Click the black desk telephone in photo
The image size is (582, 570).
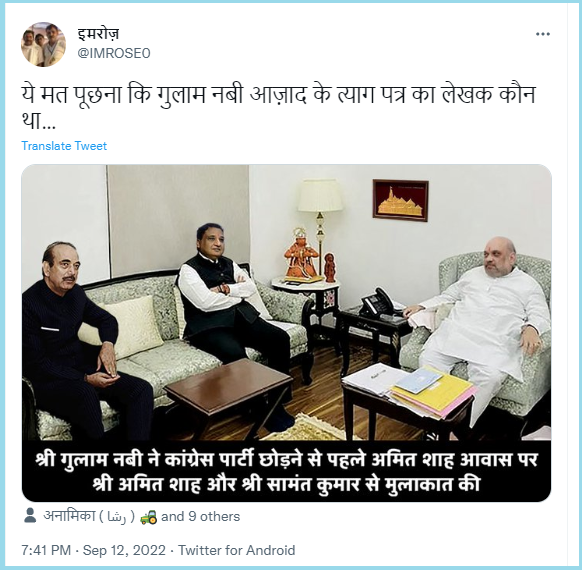pyautogui.click(x=380, y=304)
